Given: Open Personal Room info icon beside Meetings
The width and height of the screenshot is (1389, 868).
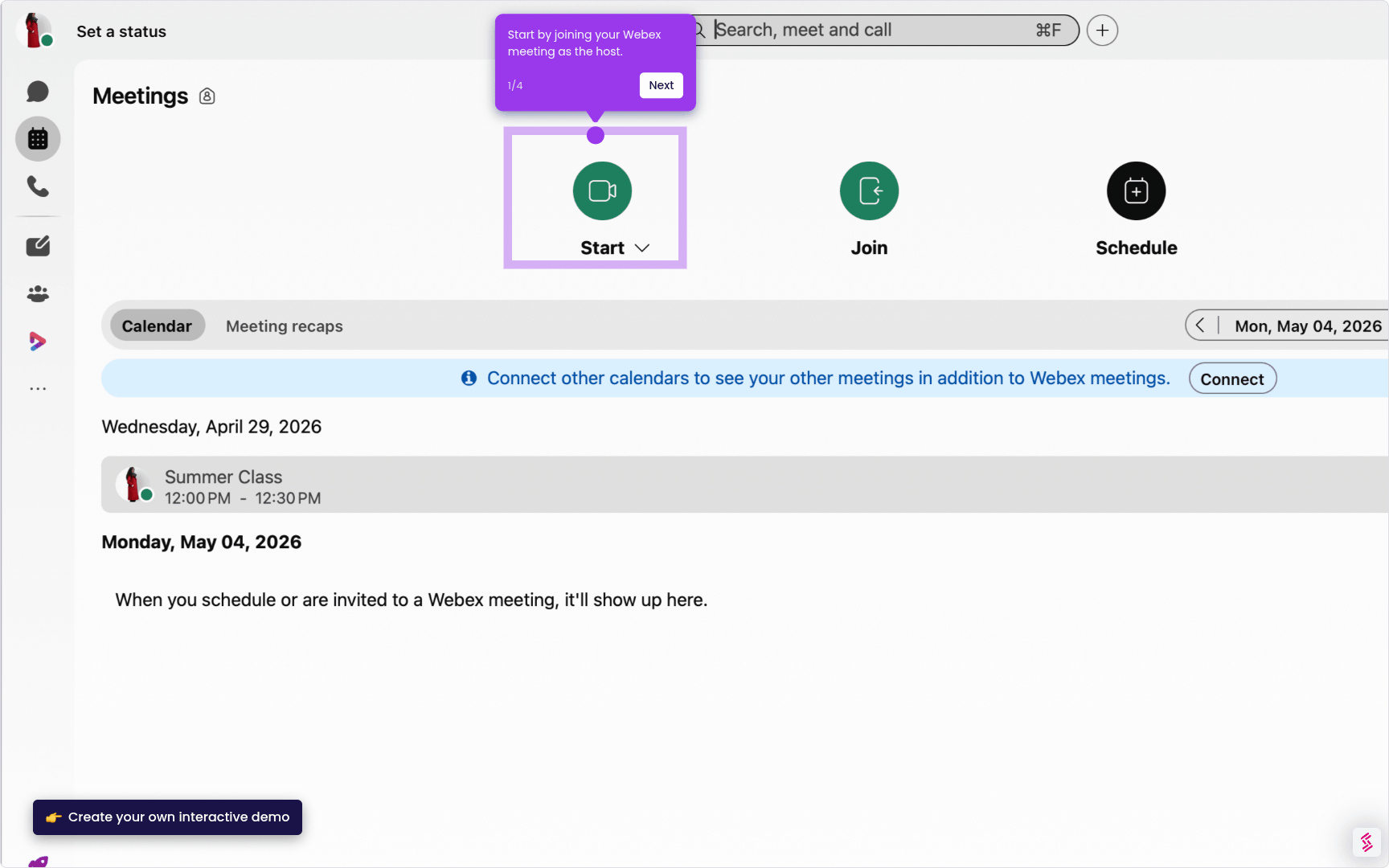Looking at the screenshot, I should [x=207, y=96].
